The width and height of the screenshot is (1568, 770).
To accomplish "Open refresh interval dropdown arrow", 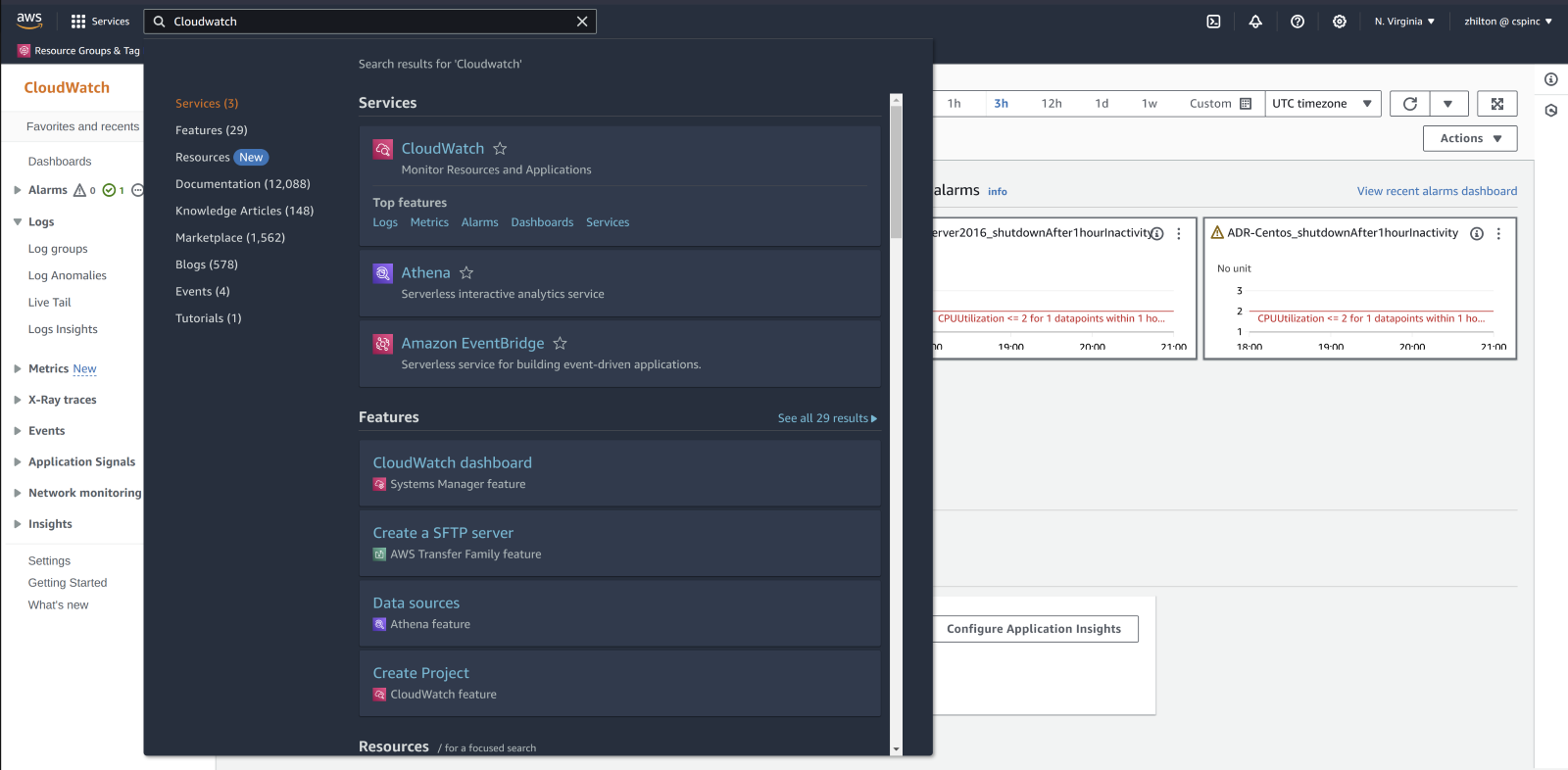I will (x=1448, y=104).
